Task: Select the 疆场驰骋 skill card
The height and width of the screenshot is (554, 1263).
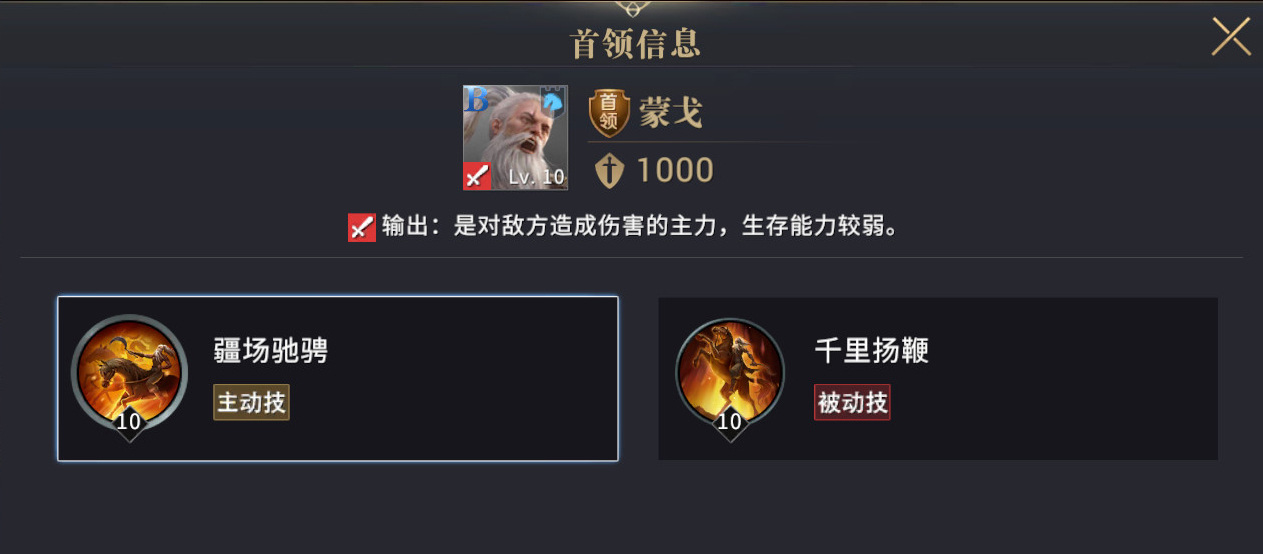Action: pyautogui.click(x=338, y=379)
